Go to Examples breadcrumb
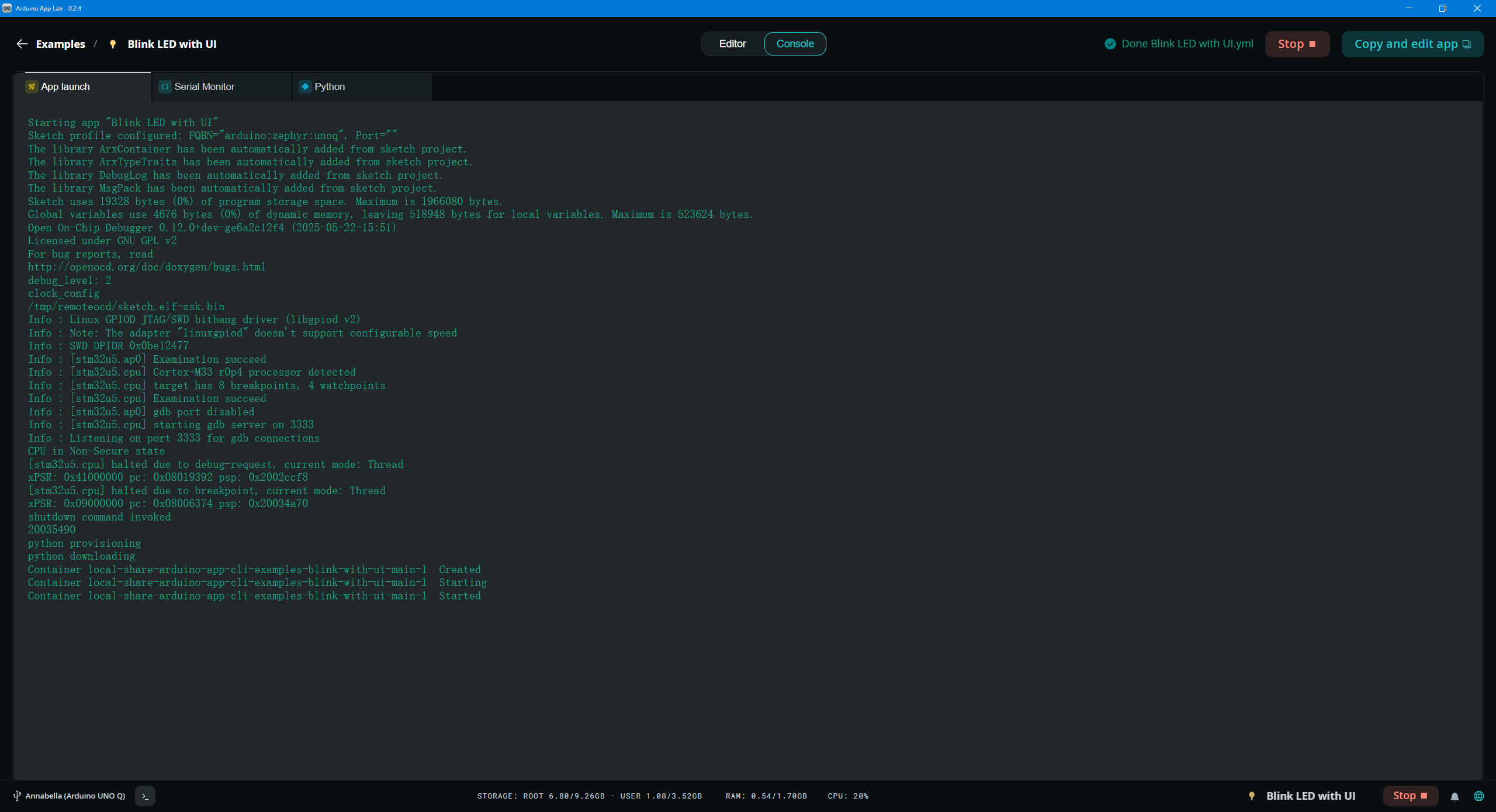 tap(60, 44)
